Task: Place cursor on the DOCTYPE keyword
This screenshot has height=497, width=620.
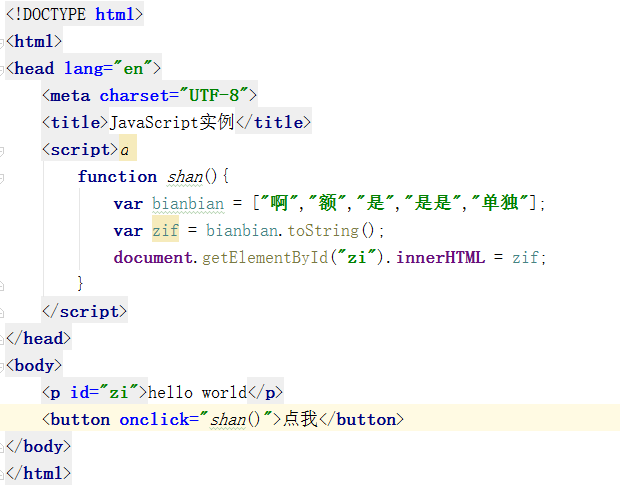Action: click(x=54, y=15)
